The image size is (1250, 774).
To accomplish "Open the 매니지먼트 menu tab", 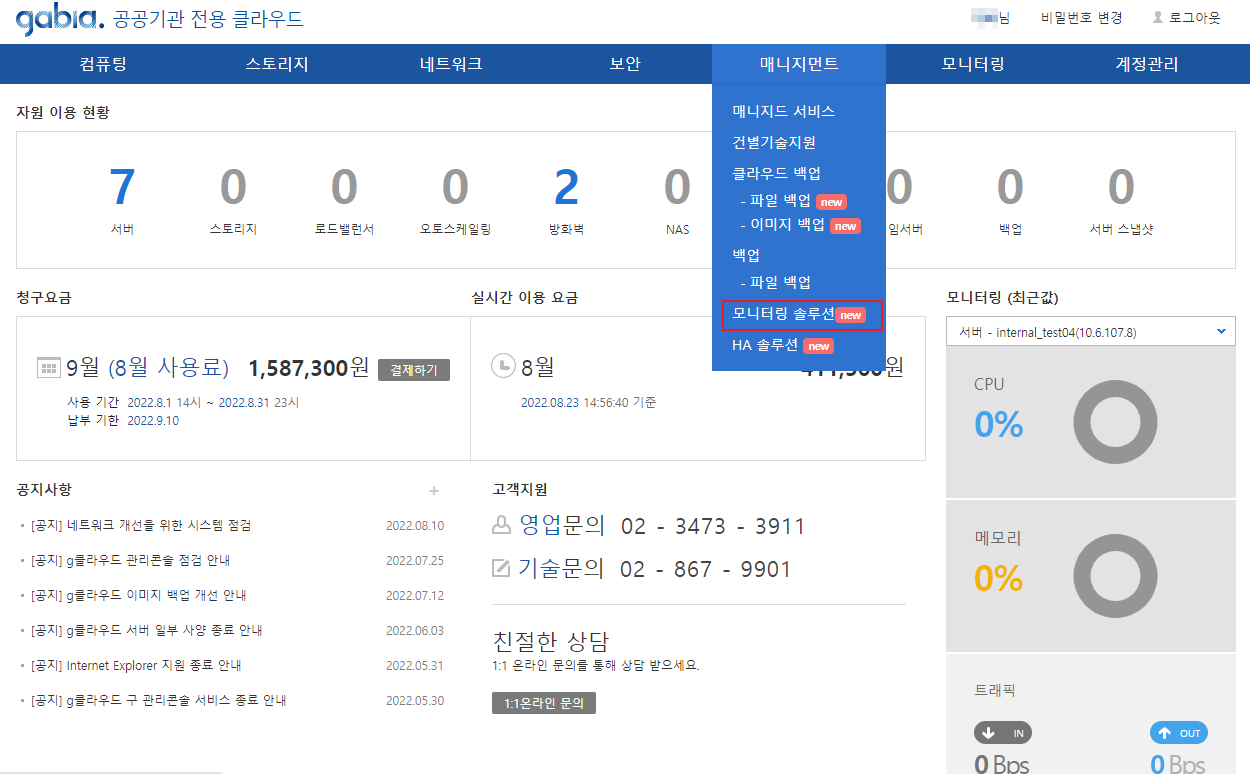I will (x=799, y=64).
